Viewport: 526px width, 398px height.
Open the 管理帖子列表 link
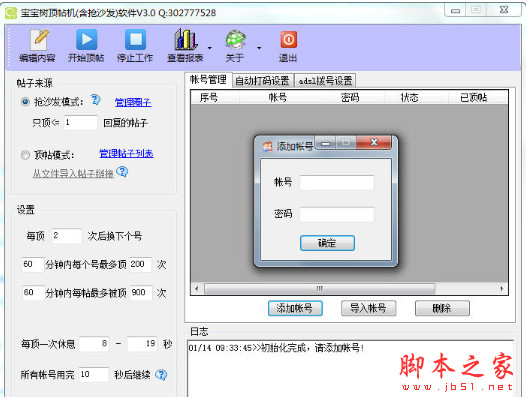point(126,153)
